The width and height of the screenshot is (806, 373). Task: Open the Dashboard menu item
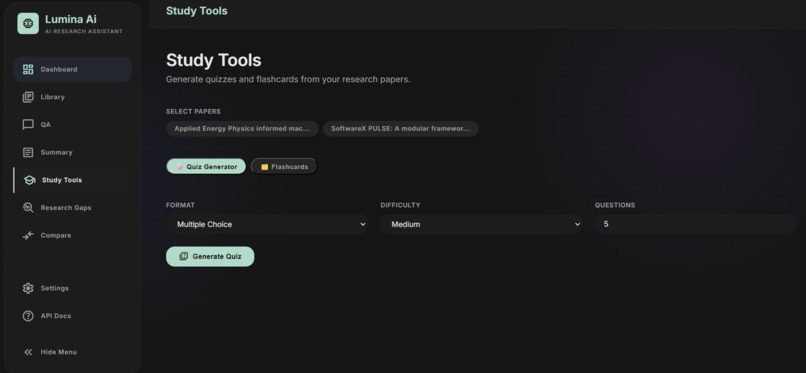click(72, 69)
